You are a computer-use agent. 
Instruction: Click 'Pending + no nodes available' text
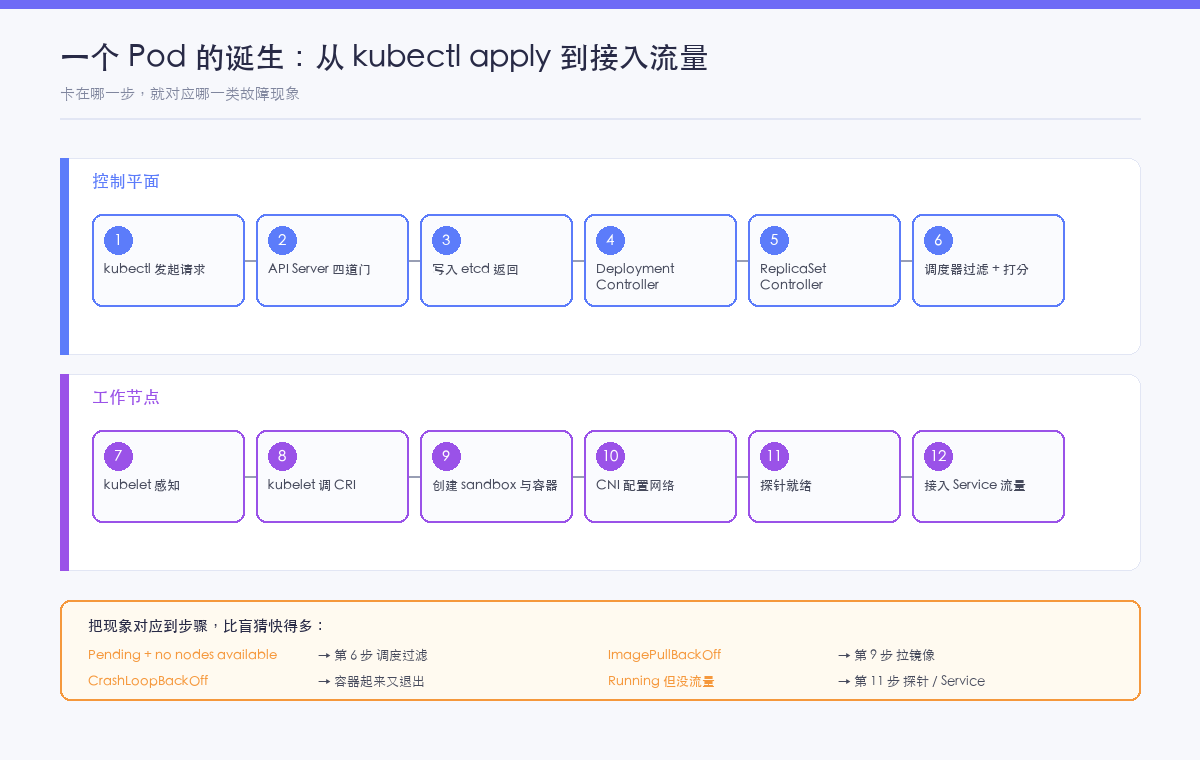click(182, 655)
